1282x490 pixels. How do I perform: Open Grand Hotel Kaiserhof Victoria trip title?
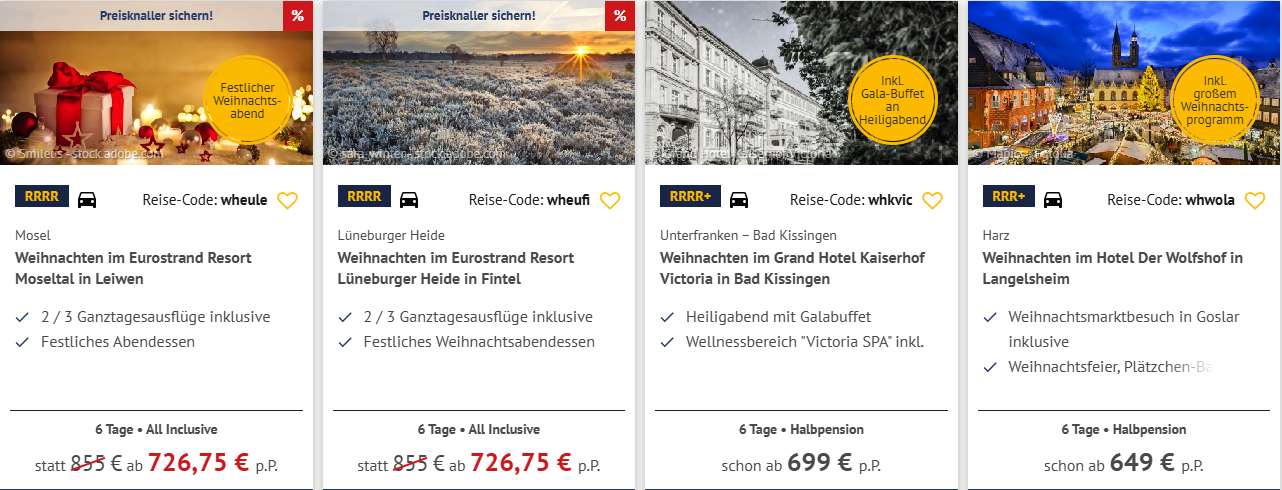[x=792, y=268]
